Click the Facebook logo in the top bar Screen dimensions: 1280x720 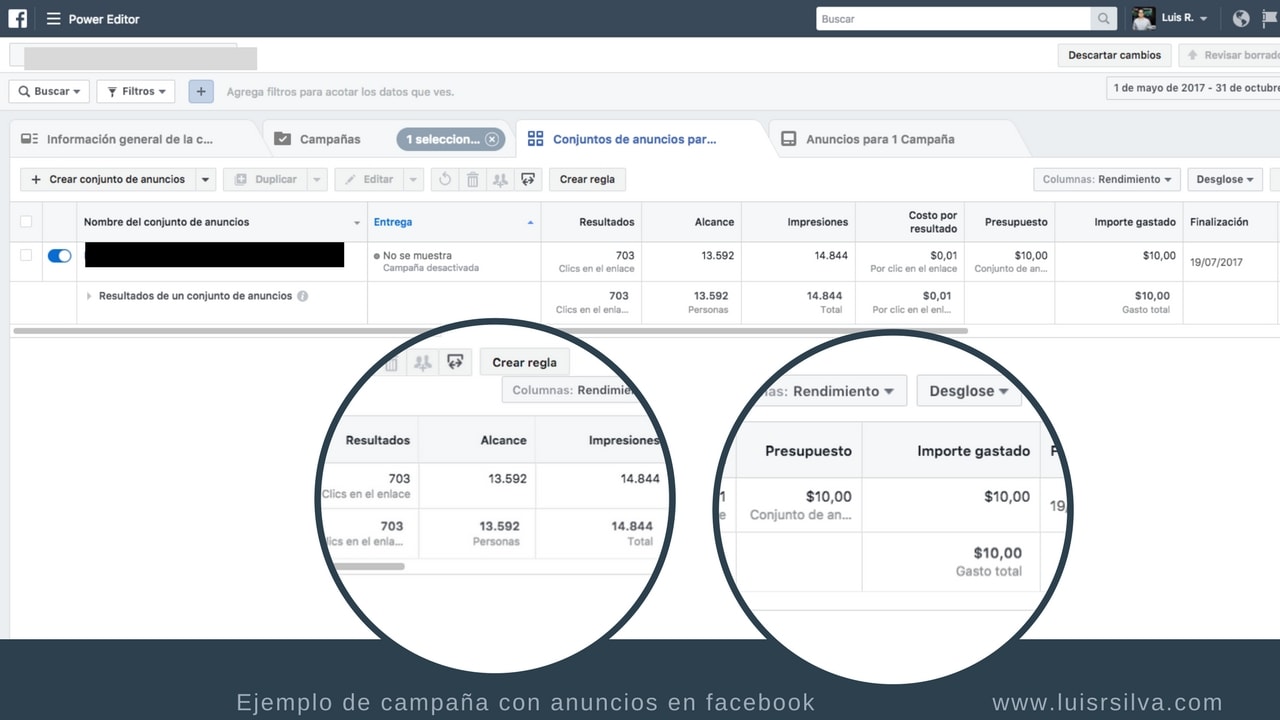click(18, 18)
